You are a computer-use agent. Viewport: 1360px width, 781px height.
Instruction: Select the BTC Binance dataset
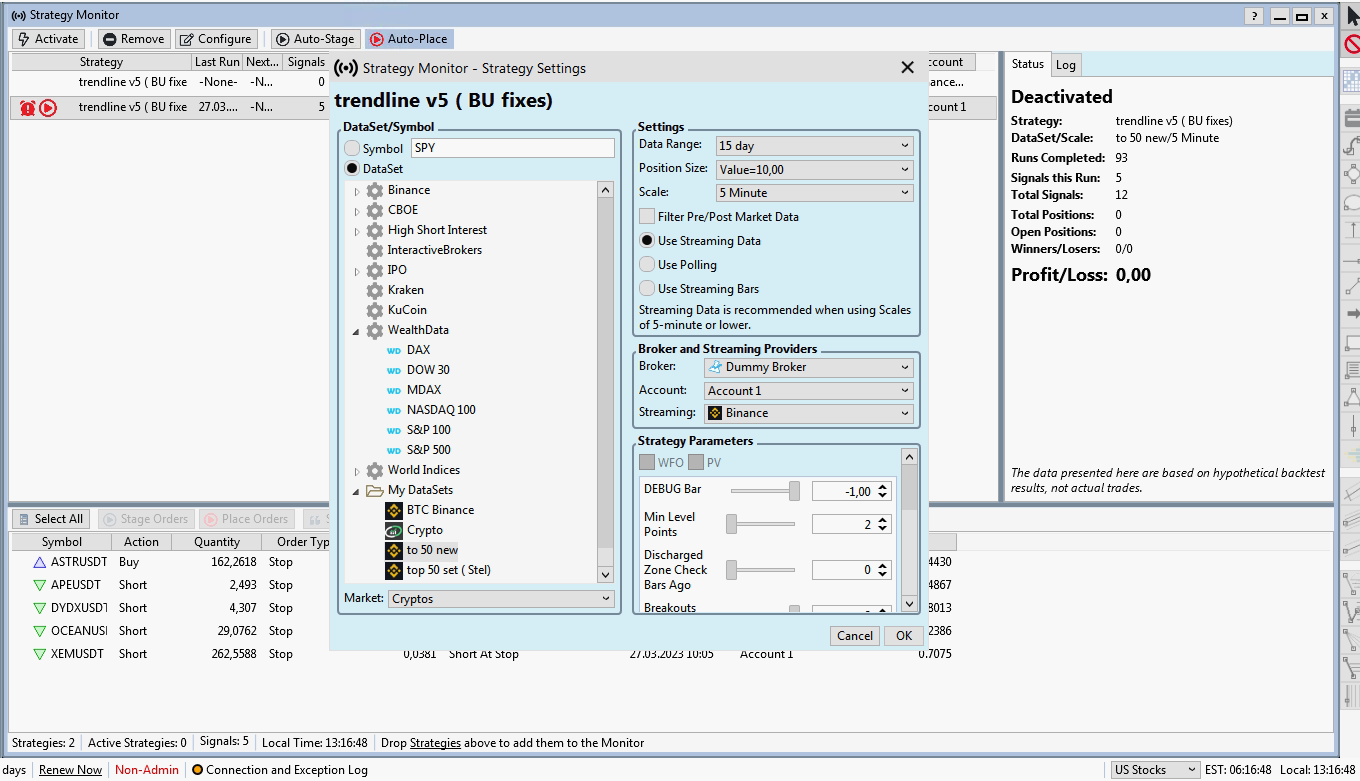(x=440, y=510)
